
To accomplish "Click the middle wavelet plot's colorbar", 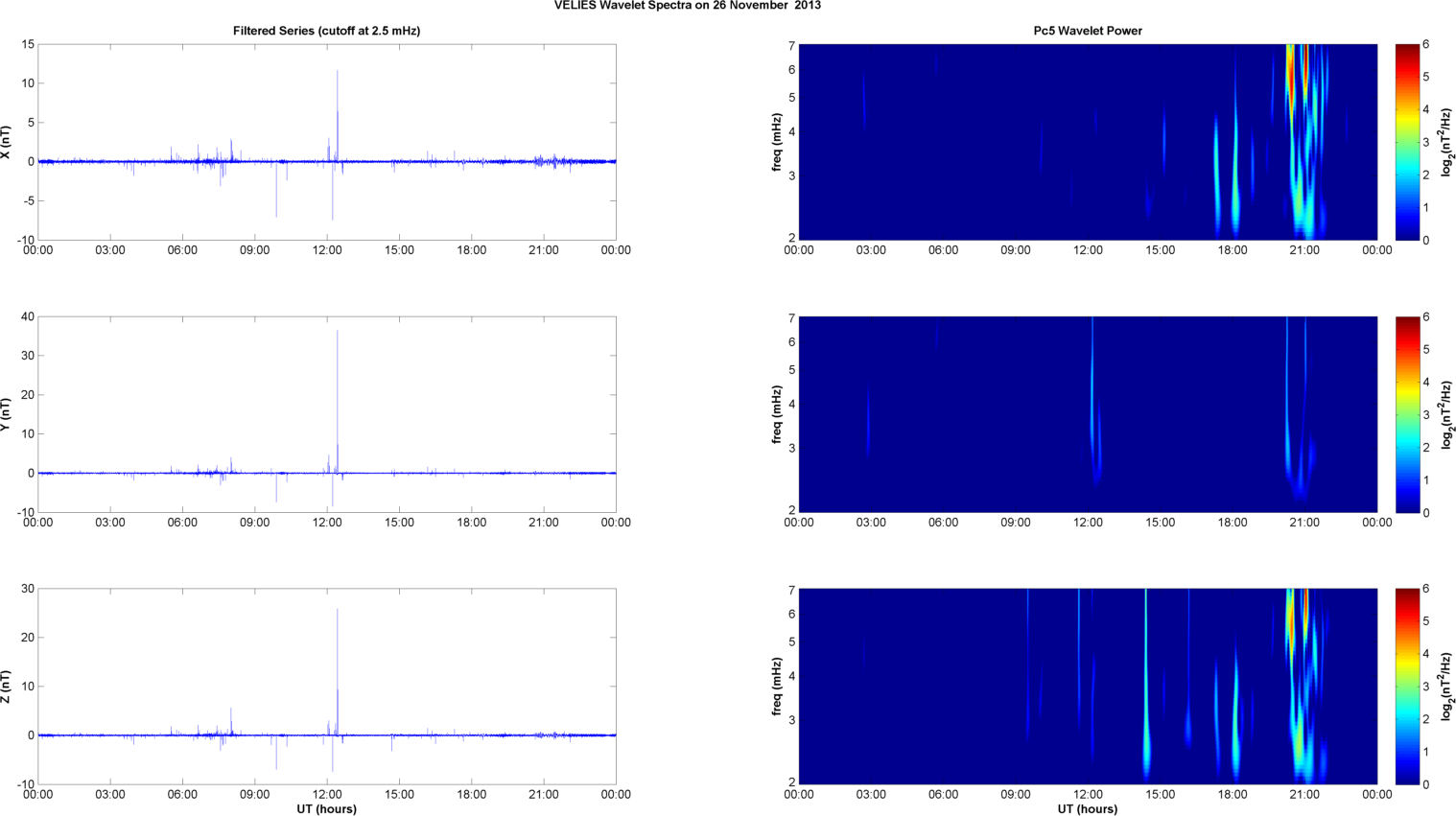I will [x=1406, y=414].
